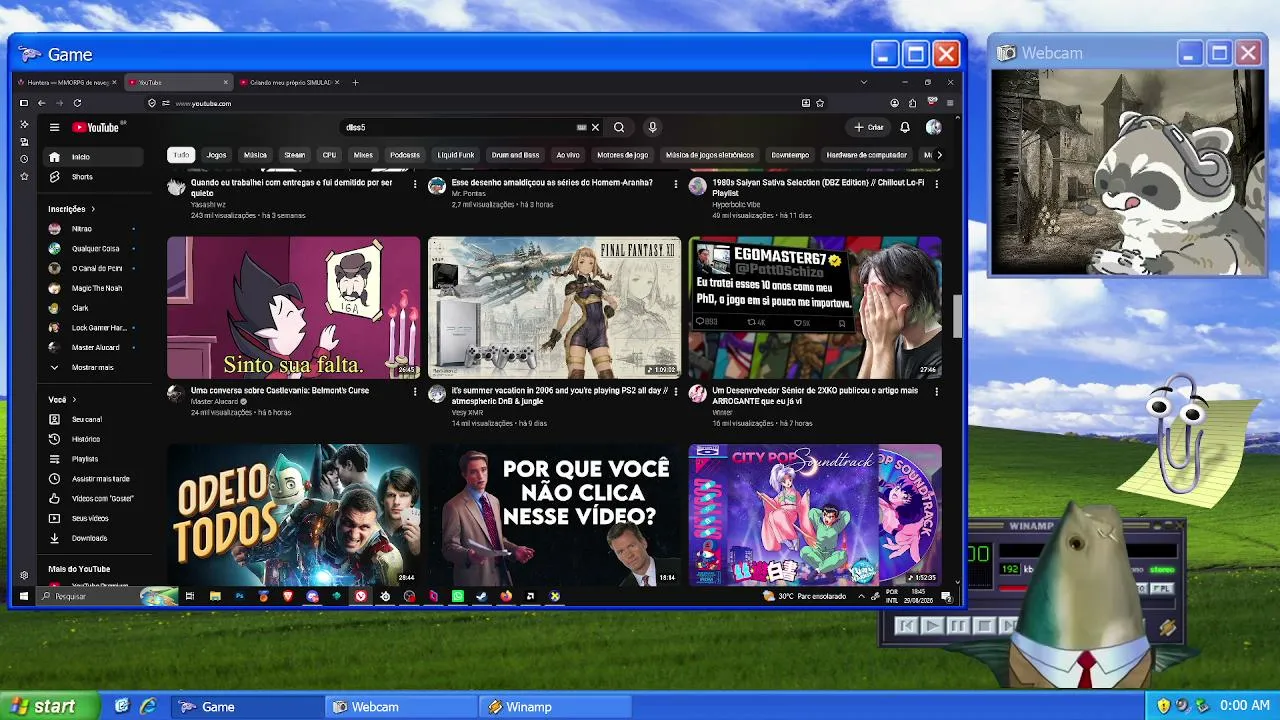Reload the page in the browser
Screen dimensions: 1280x720
pyautogui.click(x=77, y=103)
